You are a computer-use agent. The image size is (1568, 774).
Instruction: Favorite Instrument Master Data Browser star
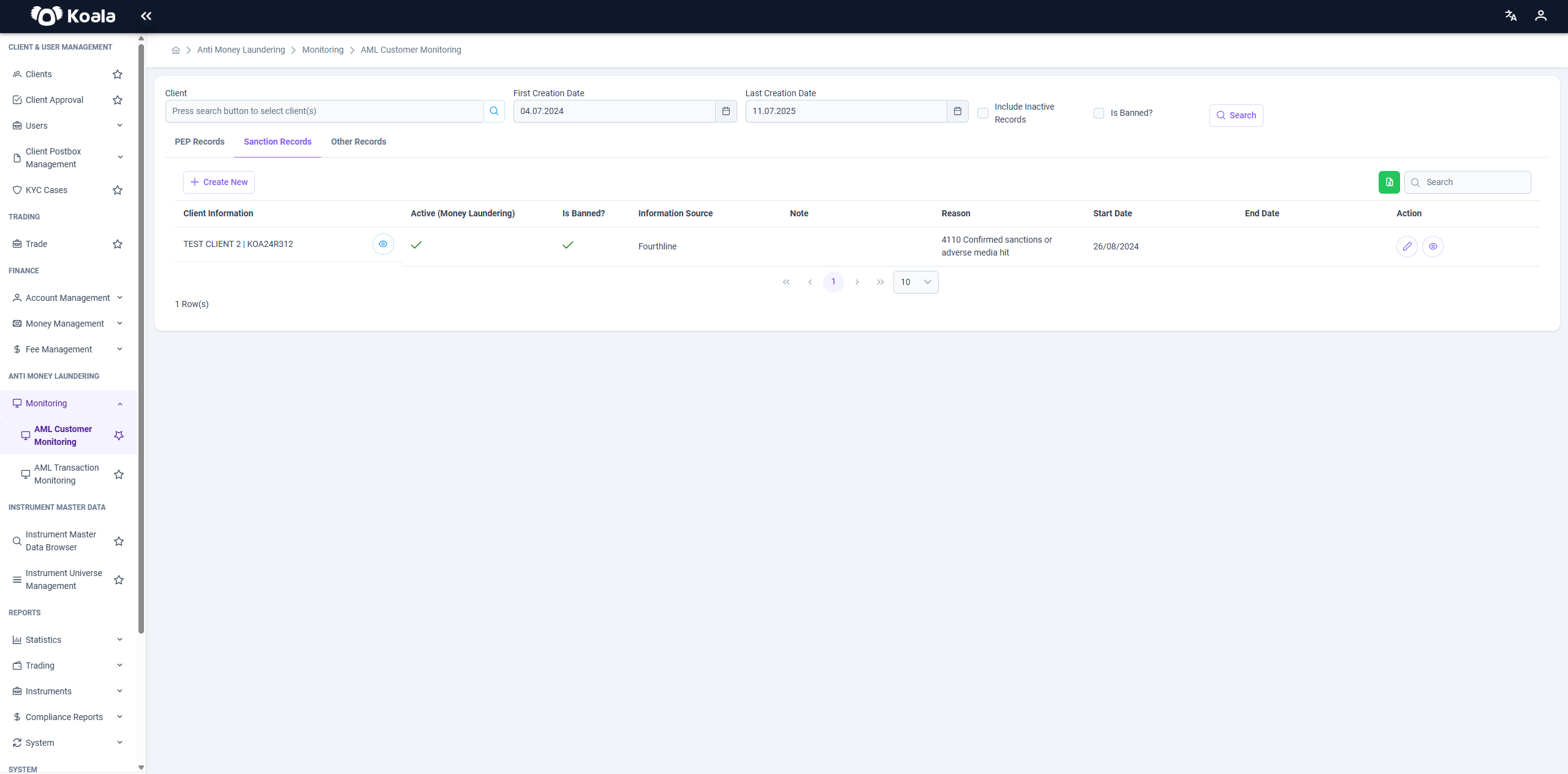pyautogui.click(x=119, y=541)
